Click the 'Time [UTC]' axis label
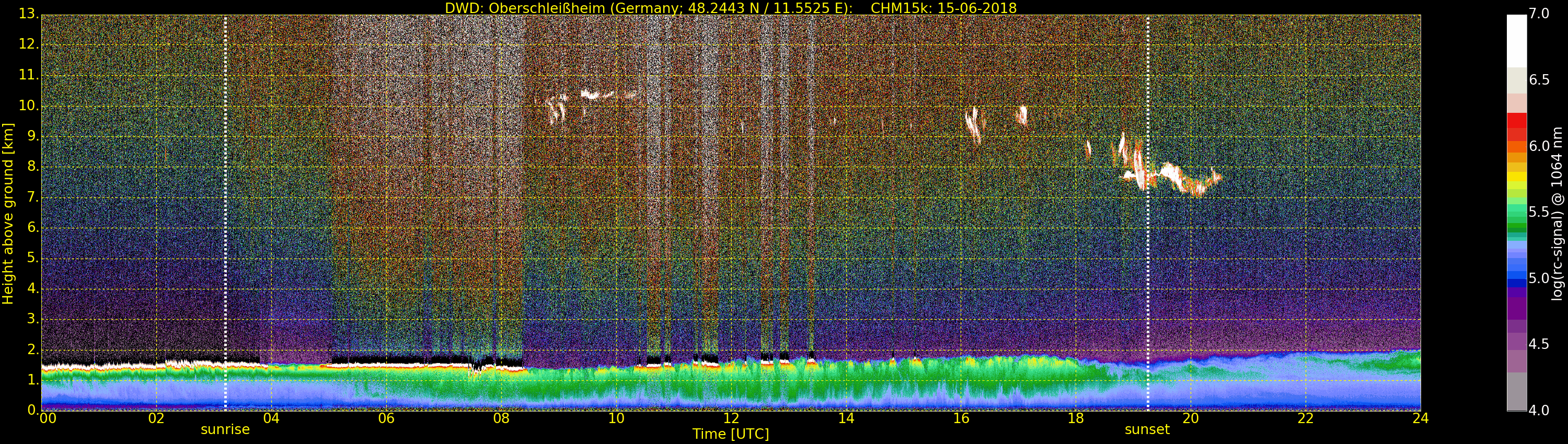This screenshot has width=1568, height=444. tap(731, 434)
